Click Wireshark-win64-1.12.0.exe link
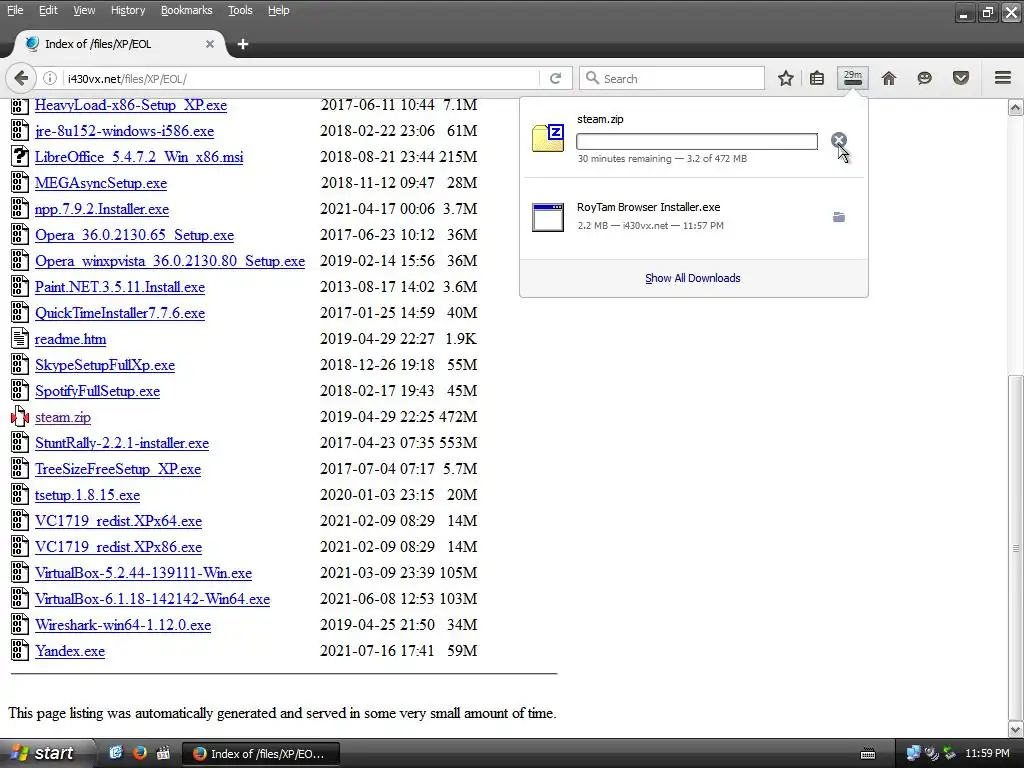The image size is (1024, 768). pos(123,625)
